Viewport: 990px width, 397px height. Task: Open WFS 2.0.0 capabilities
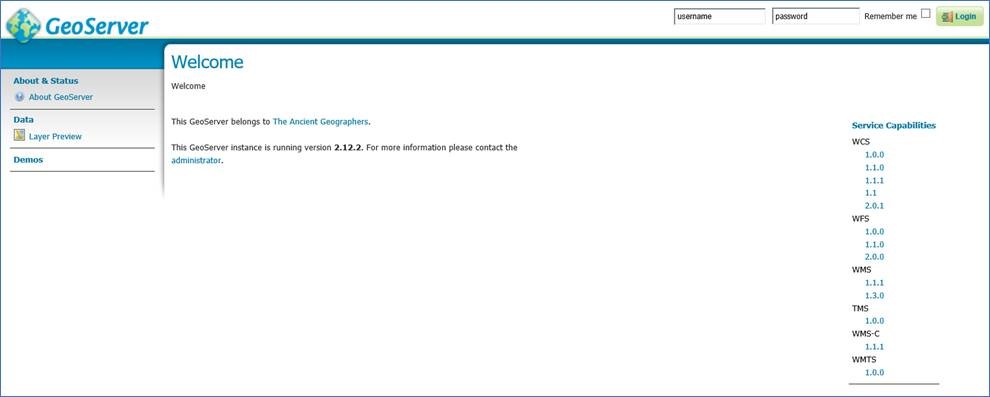coord(874,257)
